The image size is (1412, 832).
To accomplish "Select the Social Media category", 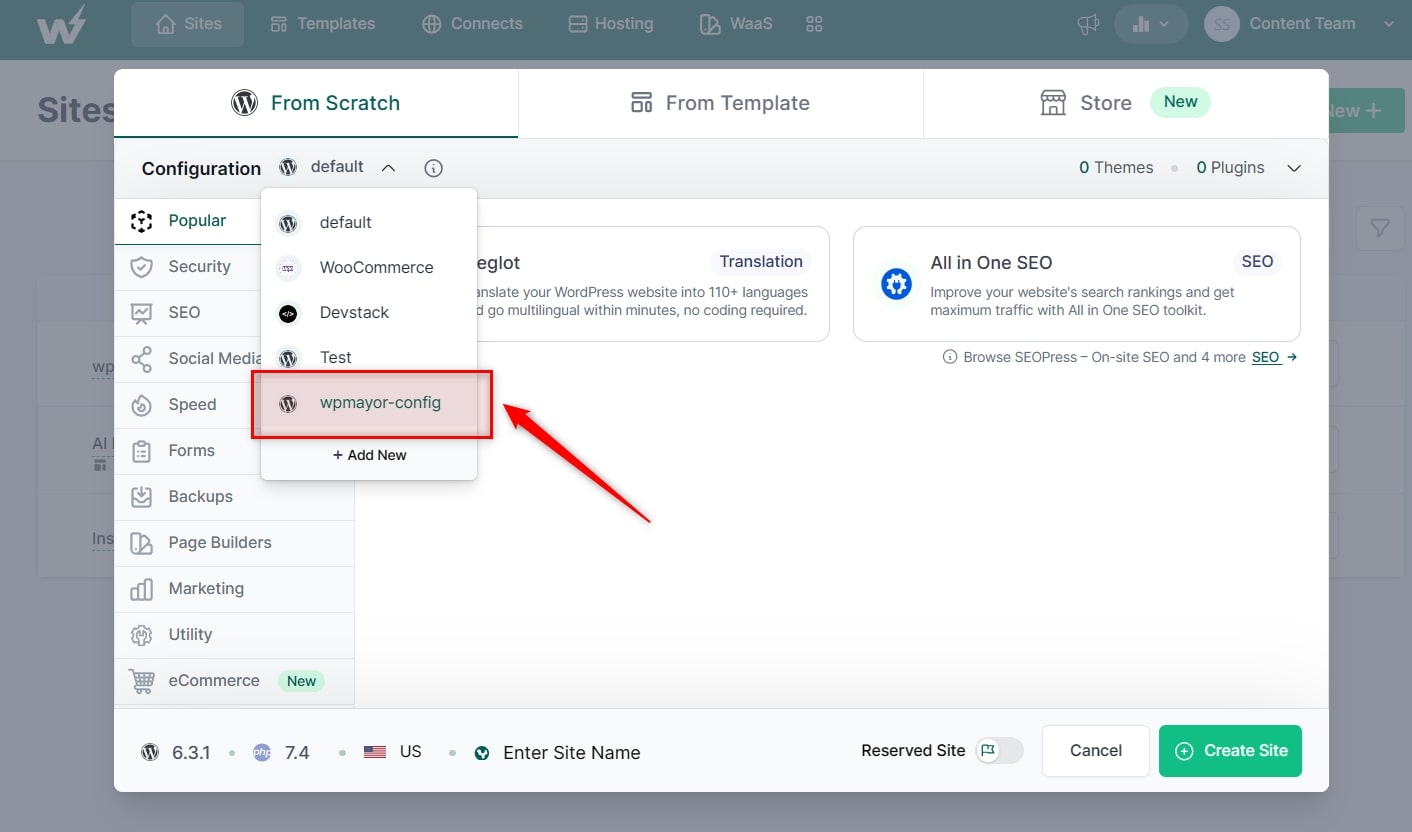I will coord(188,358).
